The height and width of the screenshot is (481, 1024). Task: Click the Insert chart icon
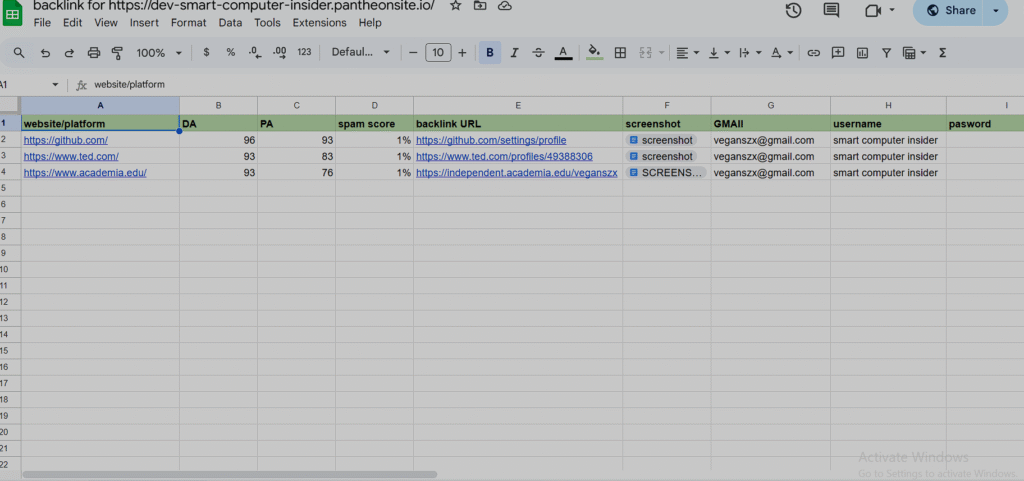[861, 53]
